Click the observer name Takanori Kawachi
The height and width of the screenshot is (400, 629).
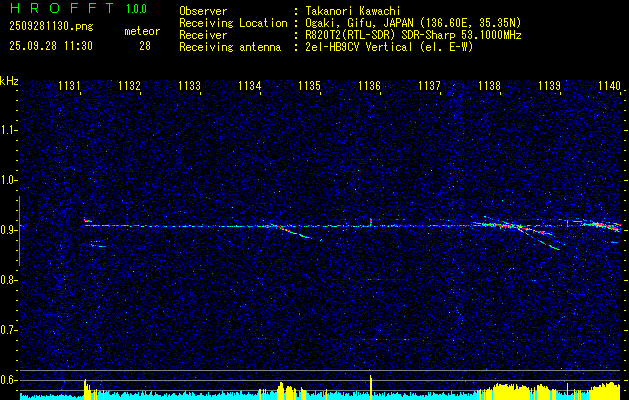pos(352,11)
